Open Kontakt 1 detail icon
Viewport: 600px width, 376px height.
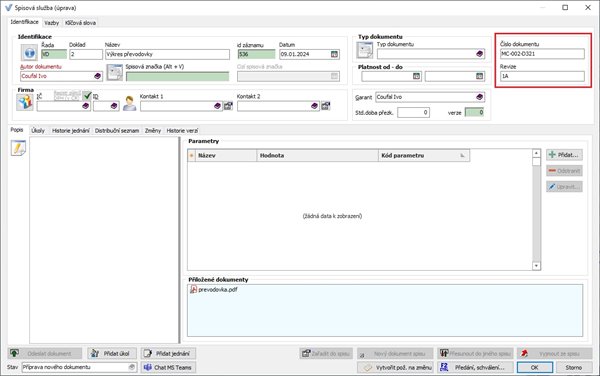coord(228,106)
